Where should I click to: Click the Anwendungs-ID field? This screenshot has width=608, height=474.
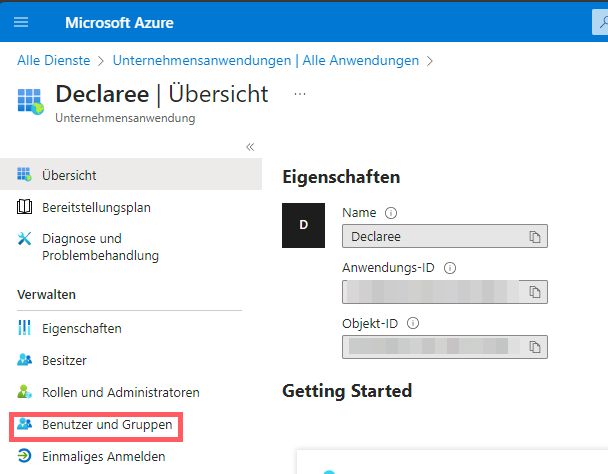[445, 292]
